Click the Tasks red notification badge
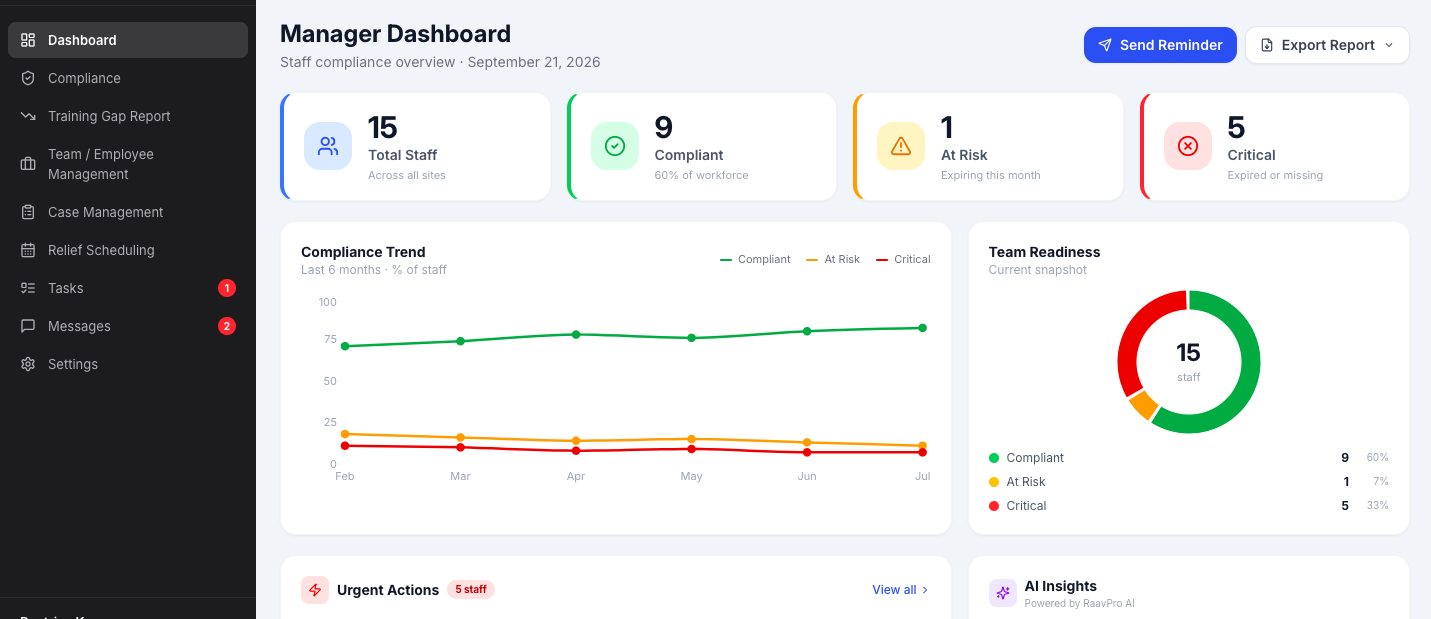Viewport: 1431px width, 619px height. (x=227, y=288)
